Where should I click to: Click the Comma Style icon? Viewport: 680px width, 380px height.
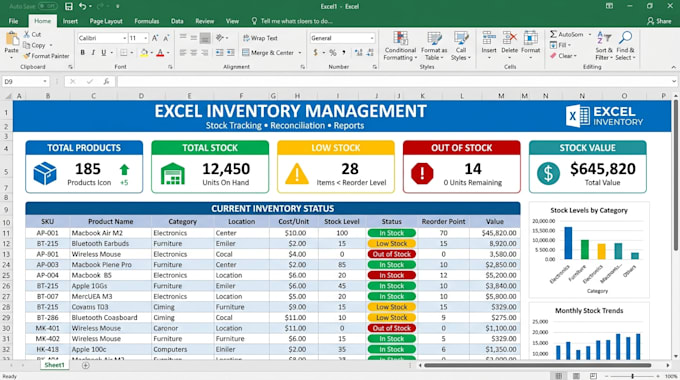point(344,52)
